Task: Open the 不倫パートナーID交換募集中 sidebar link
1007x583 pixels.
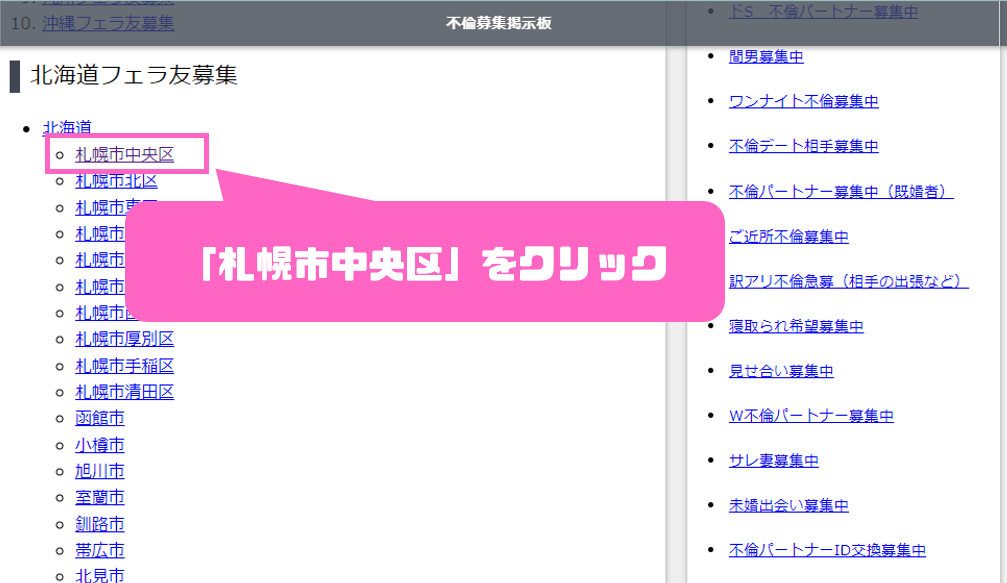Action: click(827, 551)
